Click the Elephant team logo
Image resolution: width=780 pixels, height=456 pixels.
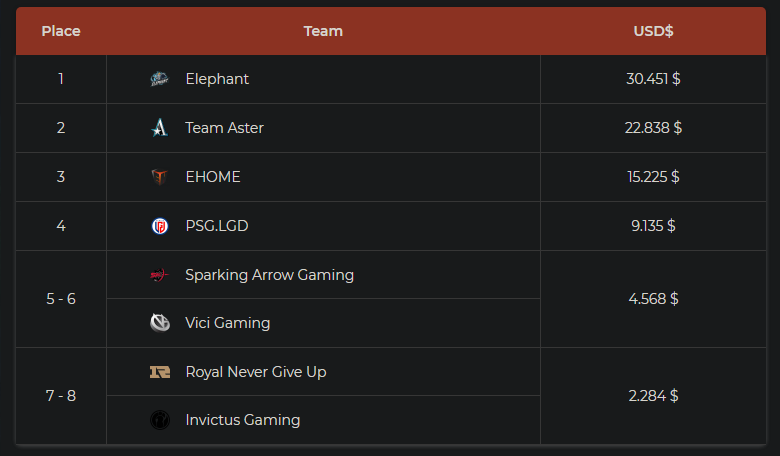point(160,79)
